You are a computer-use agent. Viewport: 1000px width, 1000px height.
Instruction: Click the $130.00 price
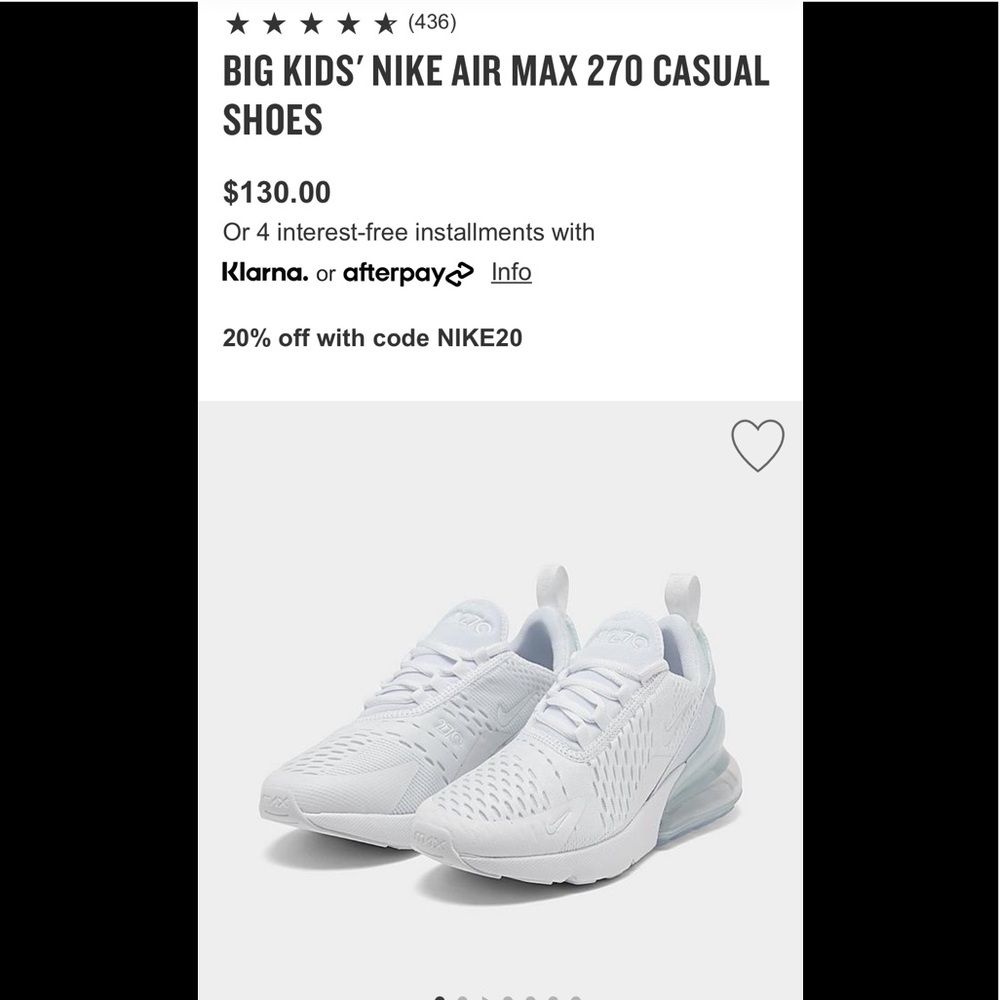[277, 192]
